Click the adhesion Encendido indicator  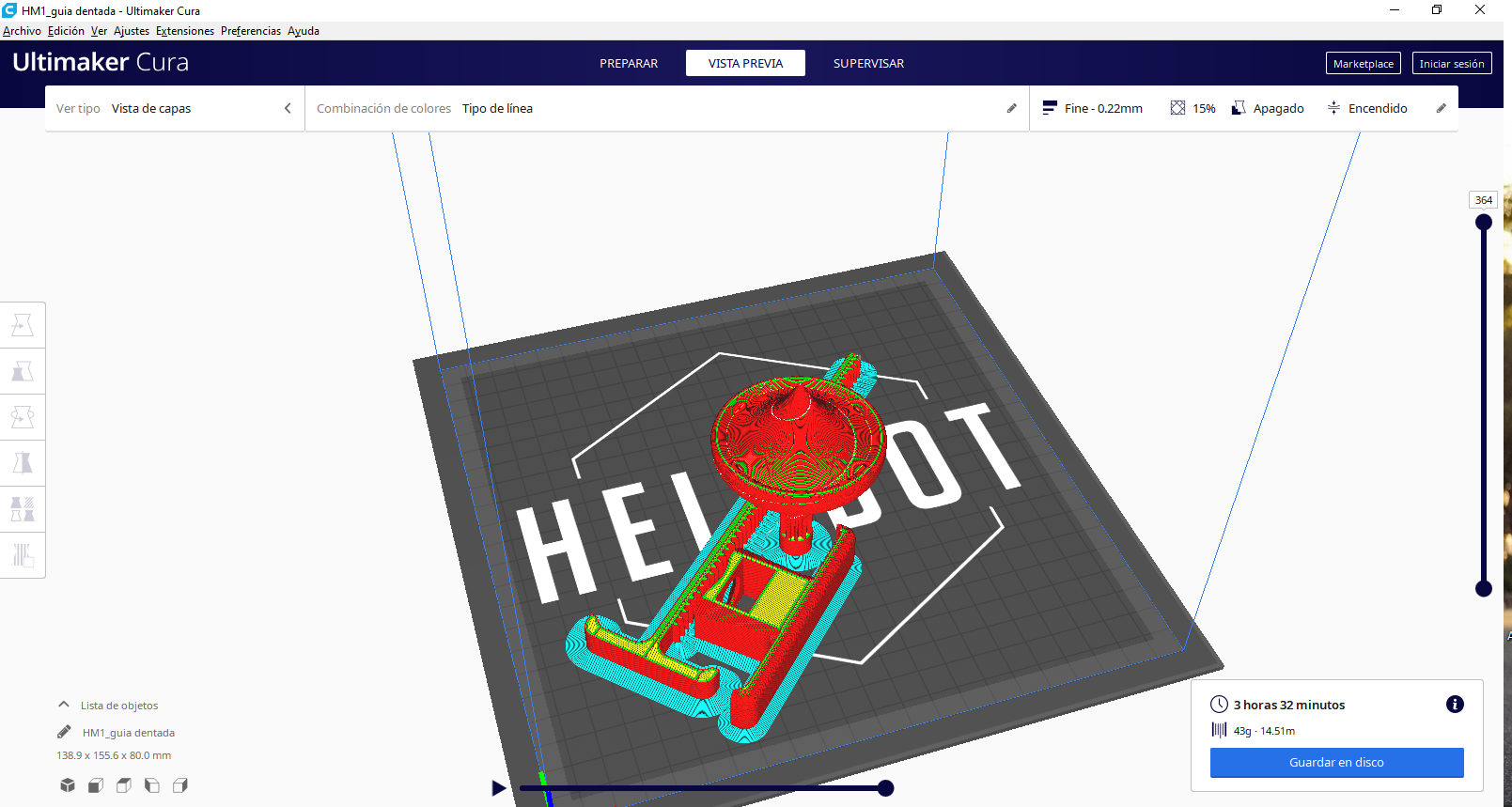pyautogui.click(x=1367, y=108)
